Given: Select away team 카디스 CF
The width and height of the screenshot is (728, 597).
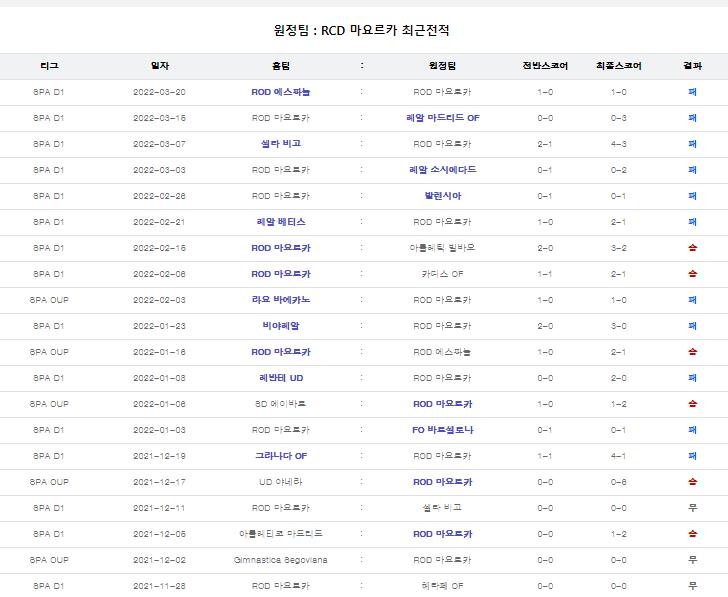Looking at the screenshot, I should click(442, 274).
